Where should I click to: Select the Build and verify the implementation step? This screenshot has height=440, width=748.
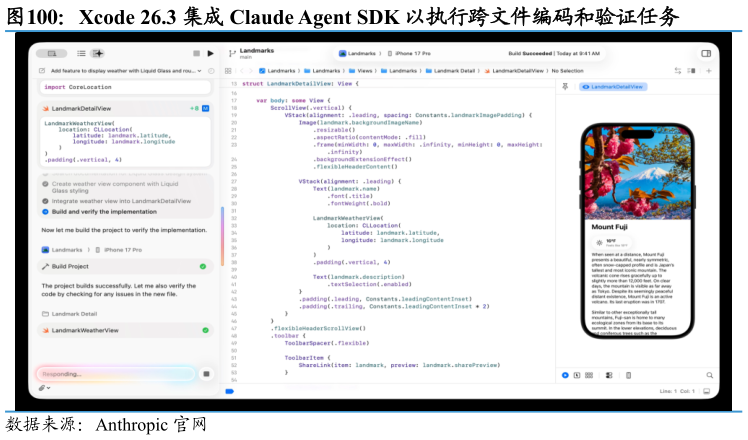(x=100, y=211)
